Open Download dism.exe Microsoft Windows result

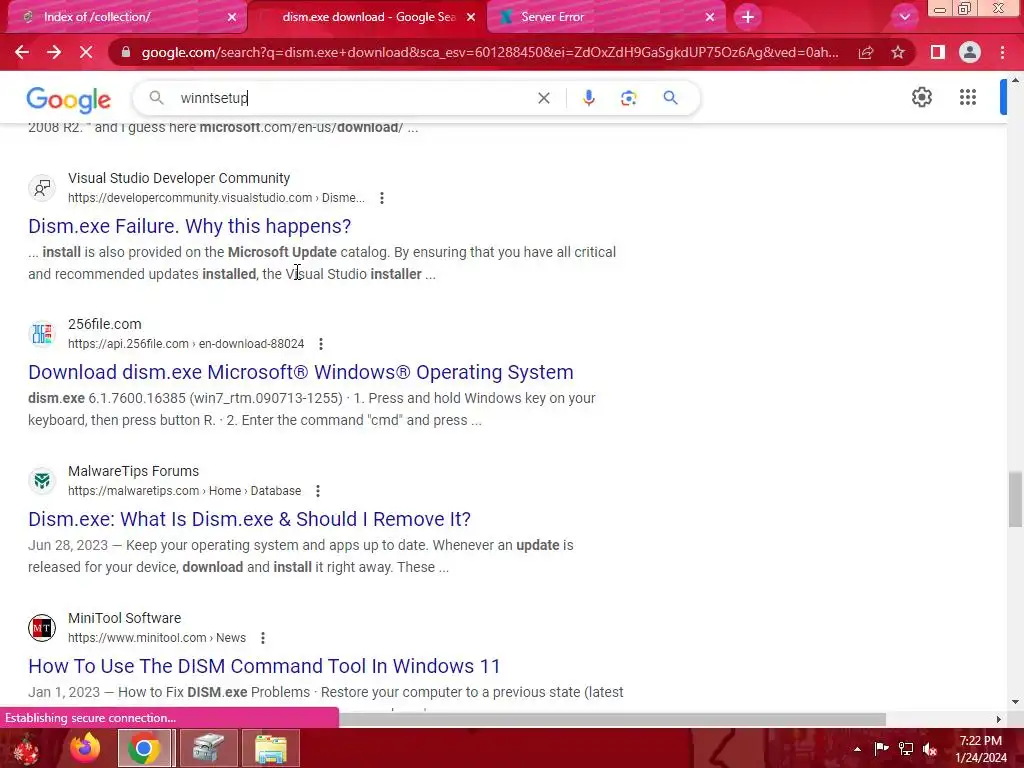pos(301,372)
